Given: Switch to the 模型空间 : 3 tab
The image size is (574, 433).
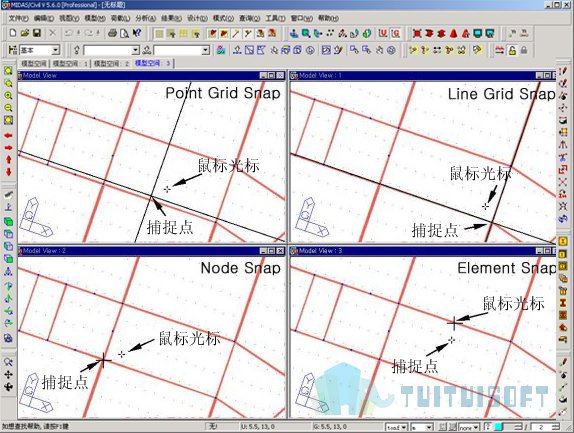Looking at the screenshot, I should [x=153, y=63].
